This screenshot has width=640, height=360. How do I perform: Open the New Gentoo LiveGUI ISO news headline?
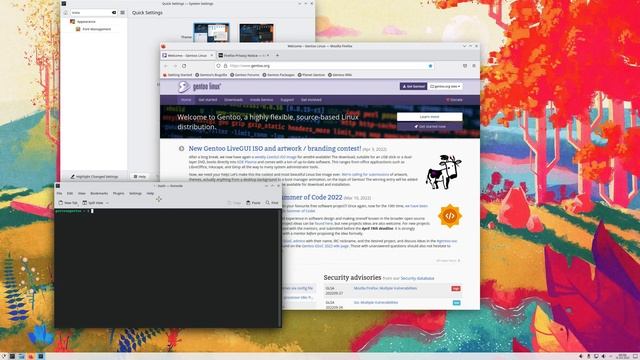(275, 149)
